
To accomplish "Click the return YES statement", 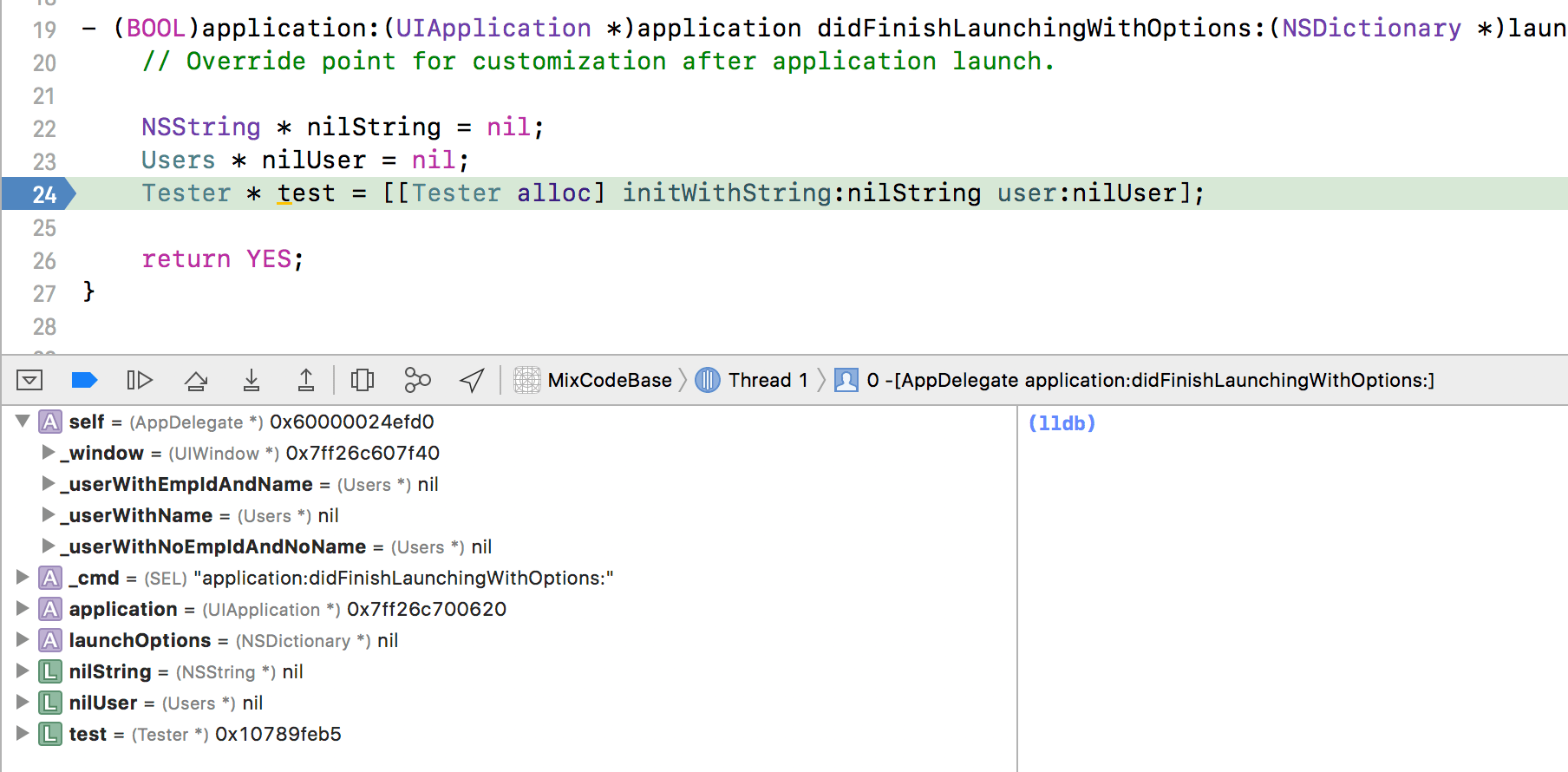I will coord(223,258).
